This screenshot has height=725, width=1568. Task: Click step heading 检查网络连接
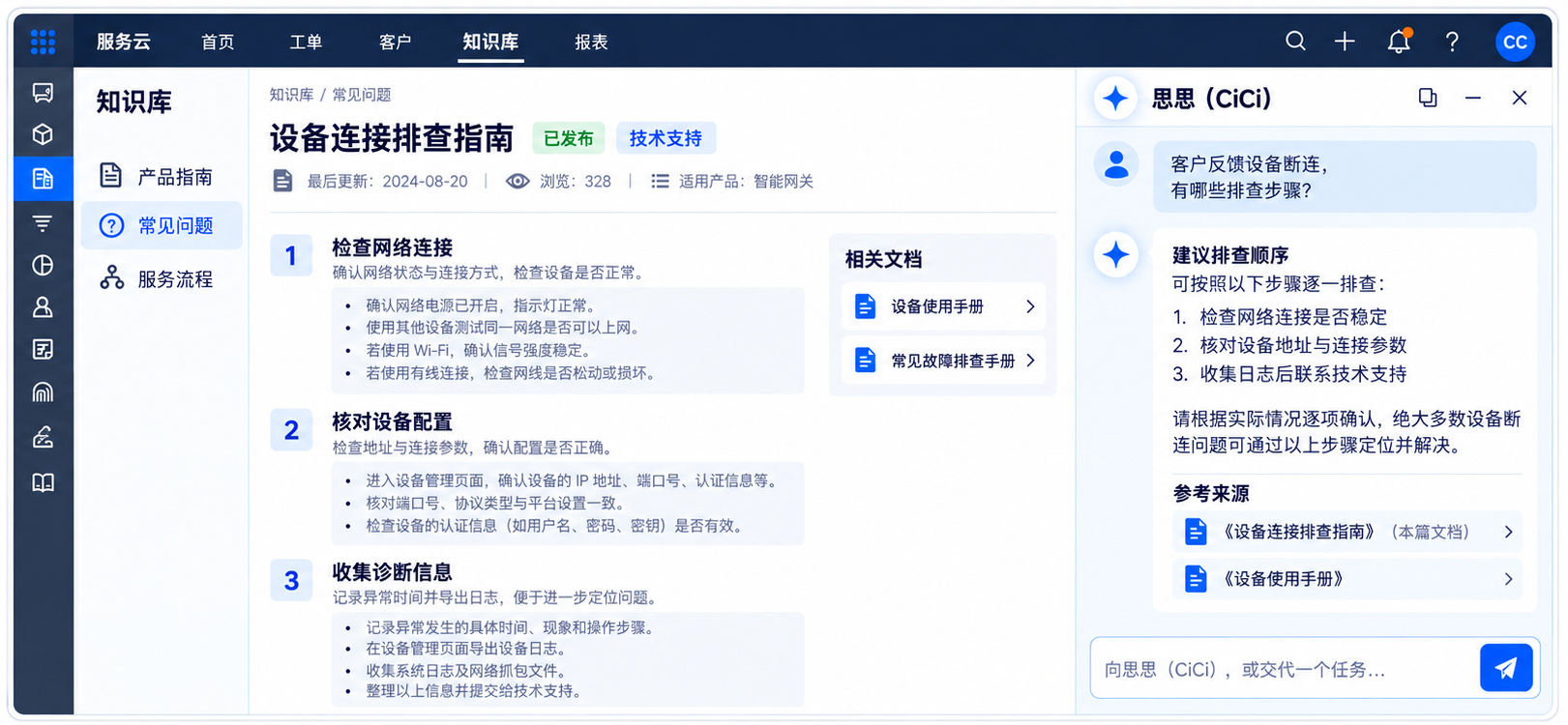393,247
